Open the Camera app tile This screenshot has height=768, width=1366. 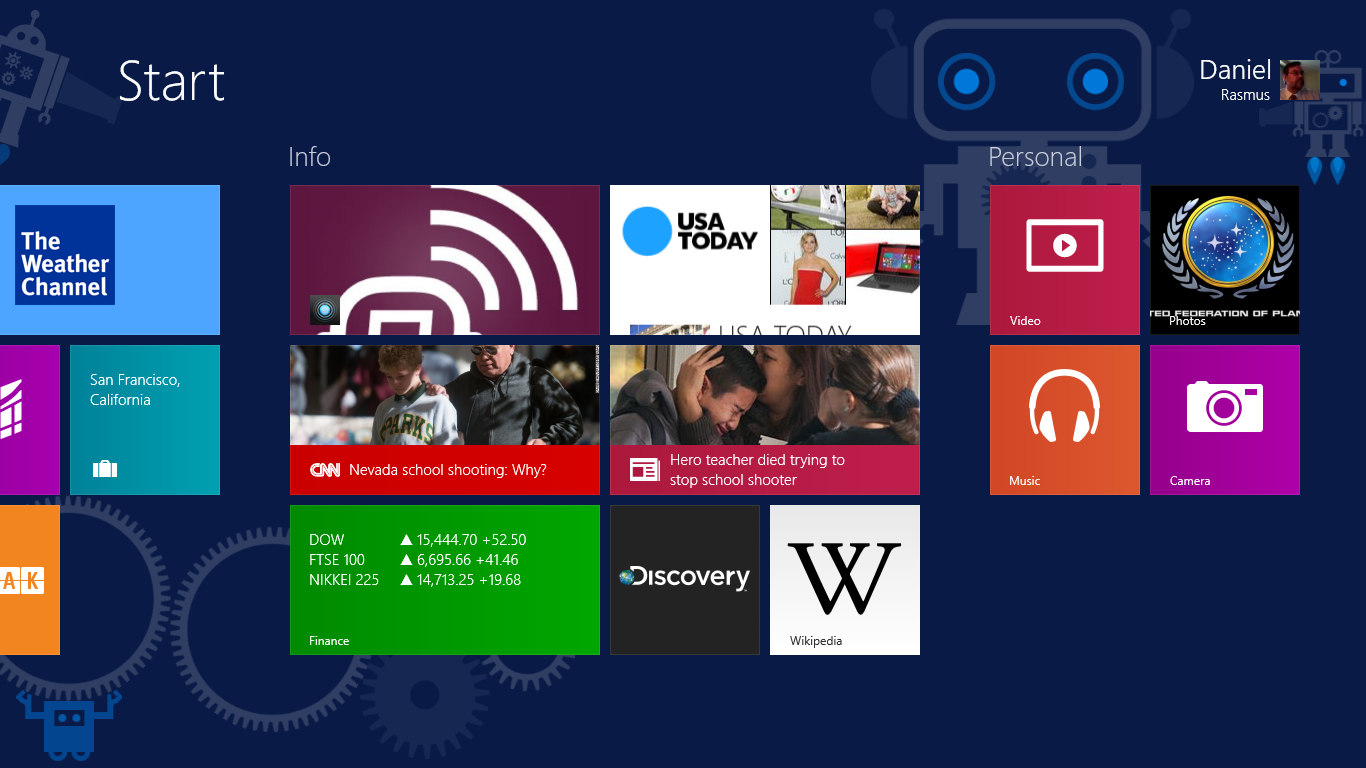click(x=1225, y=420)
